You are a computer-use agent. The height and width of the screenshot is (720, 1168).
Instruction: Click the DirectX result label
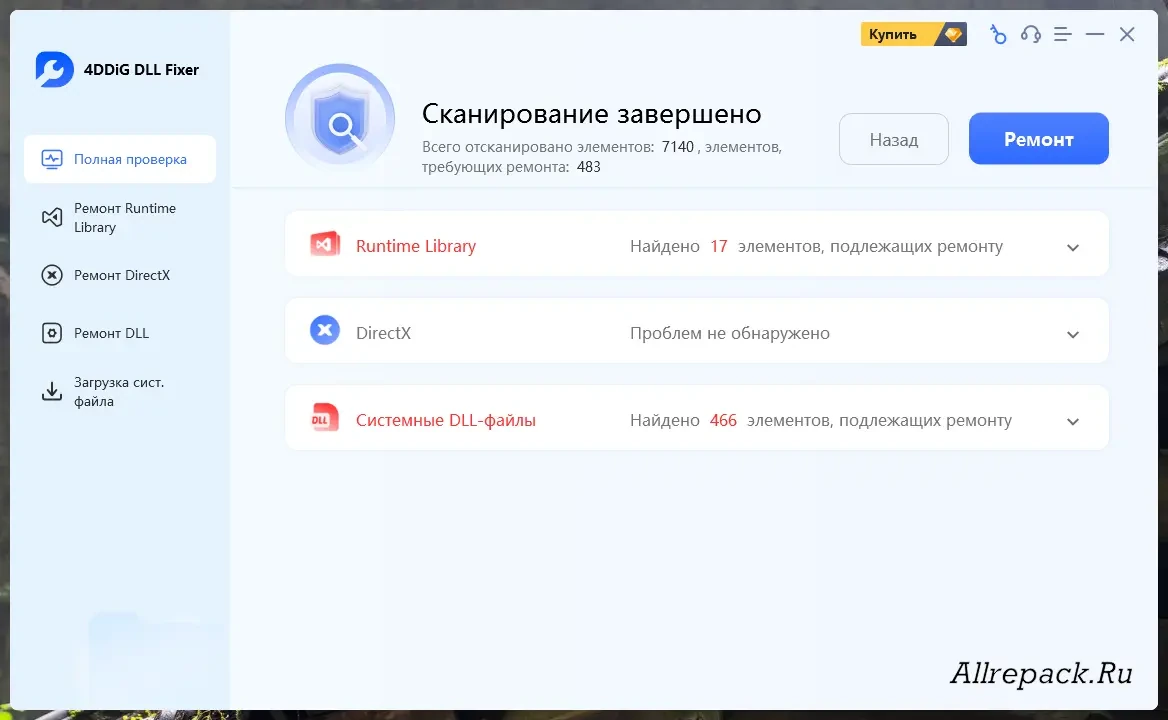tap(384, 333)
